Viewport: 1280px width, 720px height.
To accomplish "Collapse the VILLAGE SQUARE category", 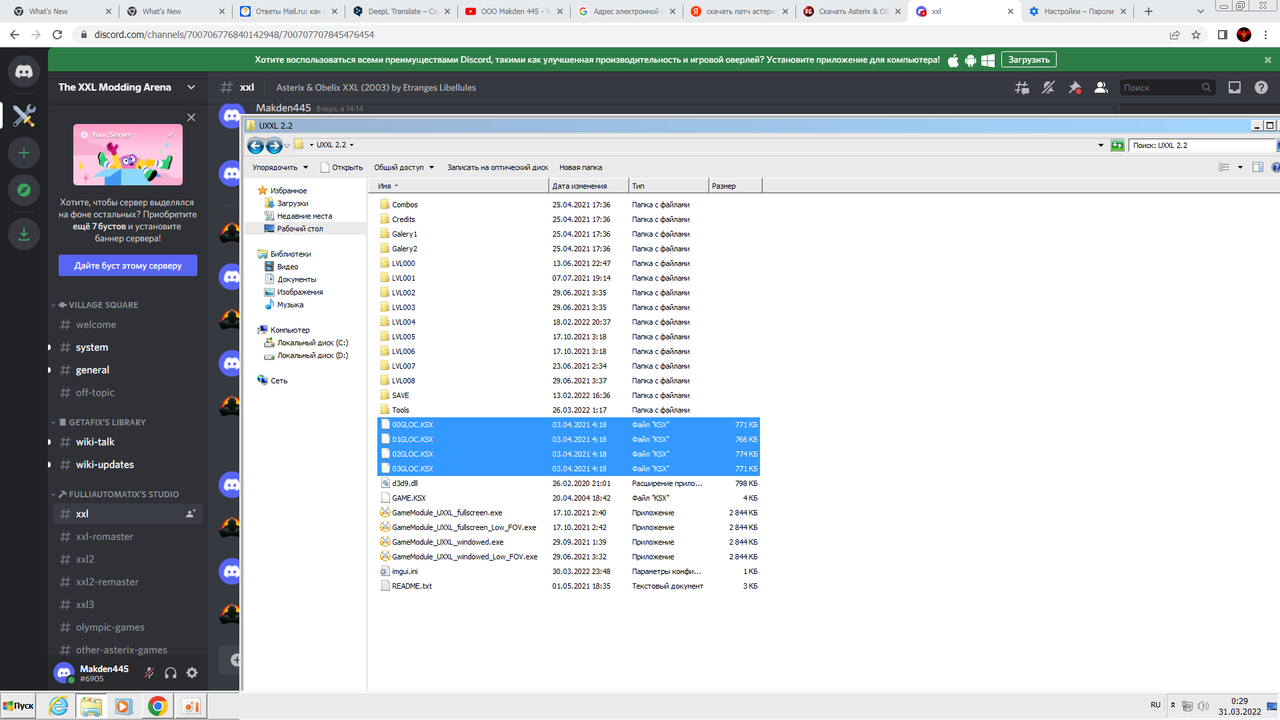I will tap(98, 304).
